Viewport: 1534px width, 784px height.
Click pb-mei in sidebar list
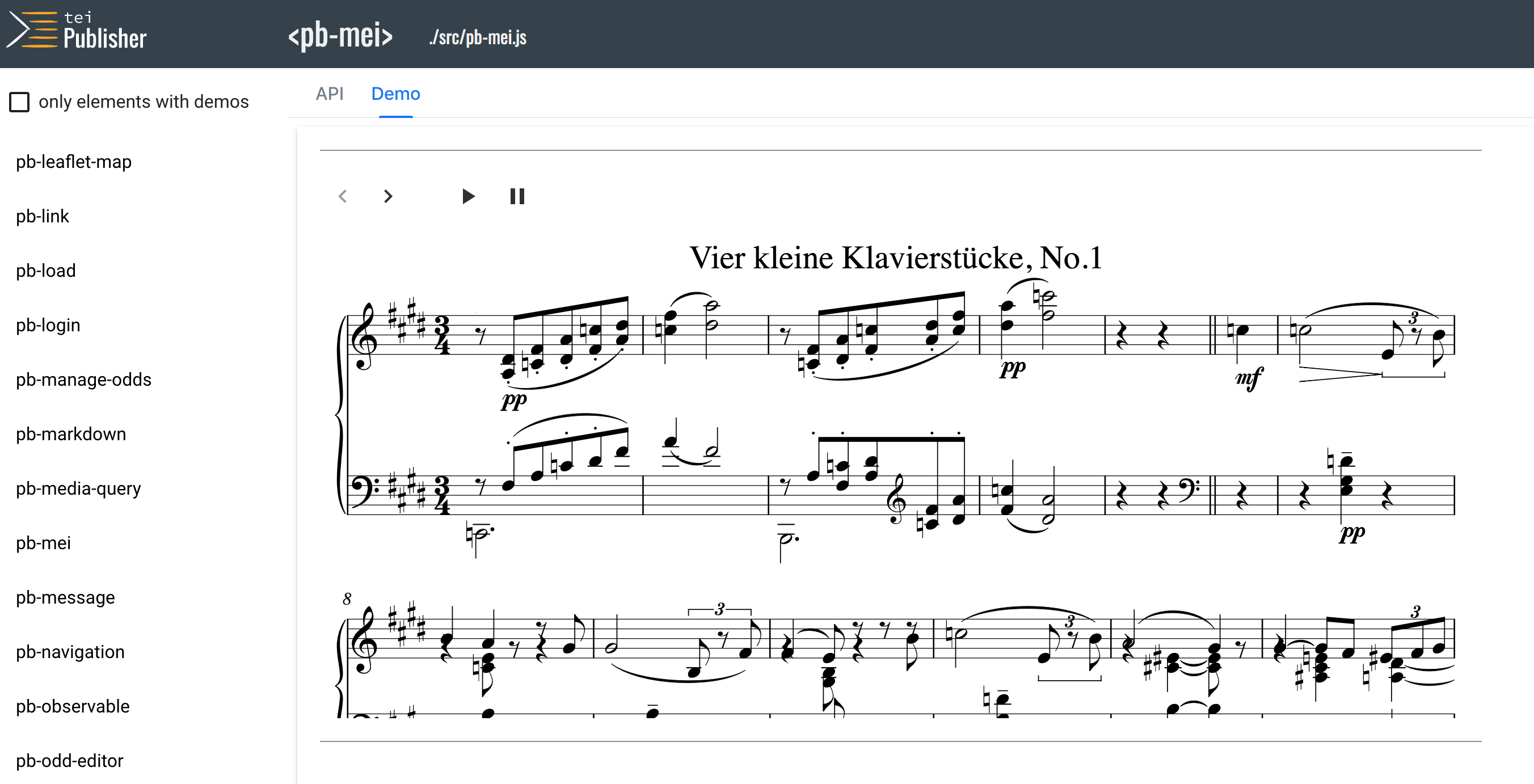(44, 543)
